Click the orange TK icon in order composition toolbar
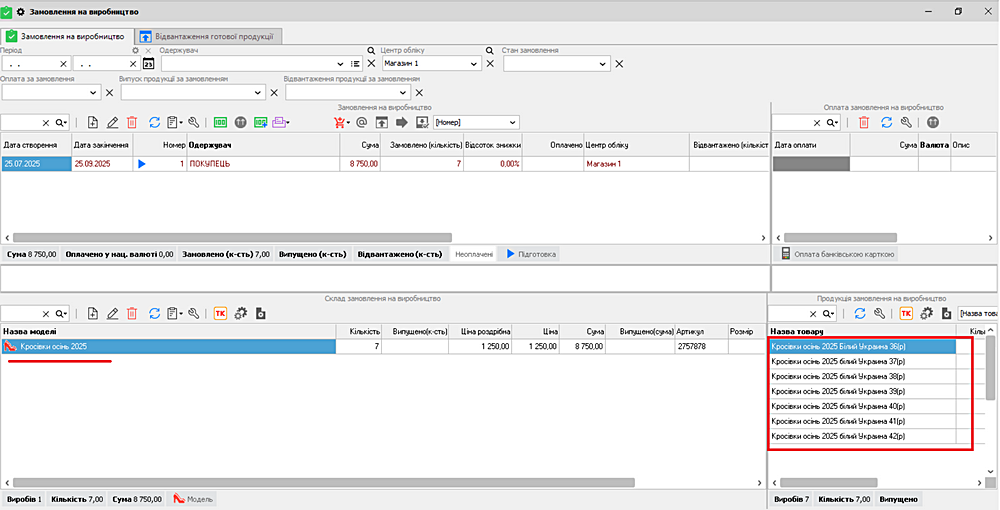 click(x=220, y=313)
